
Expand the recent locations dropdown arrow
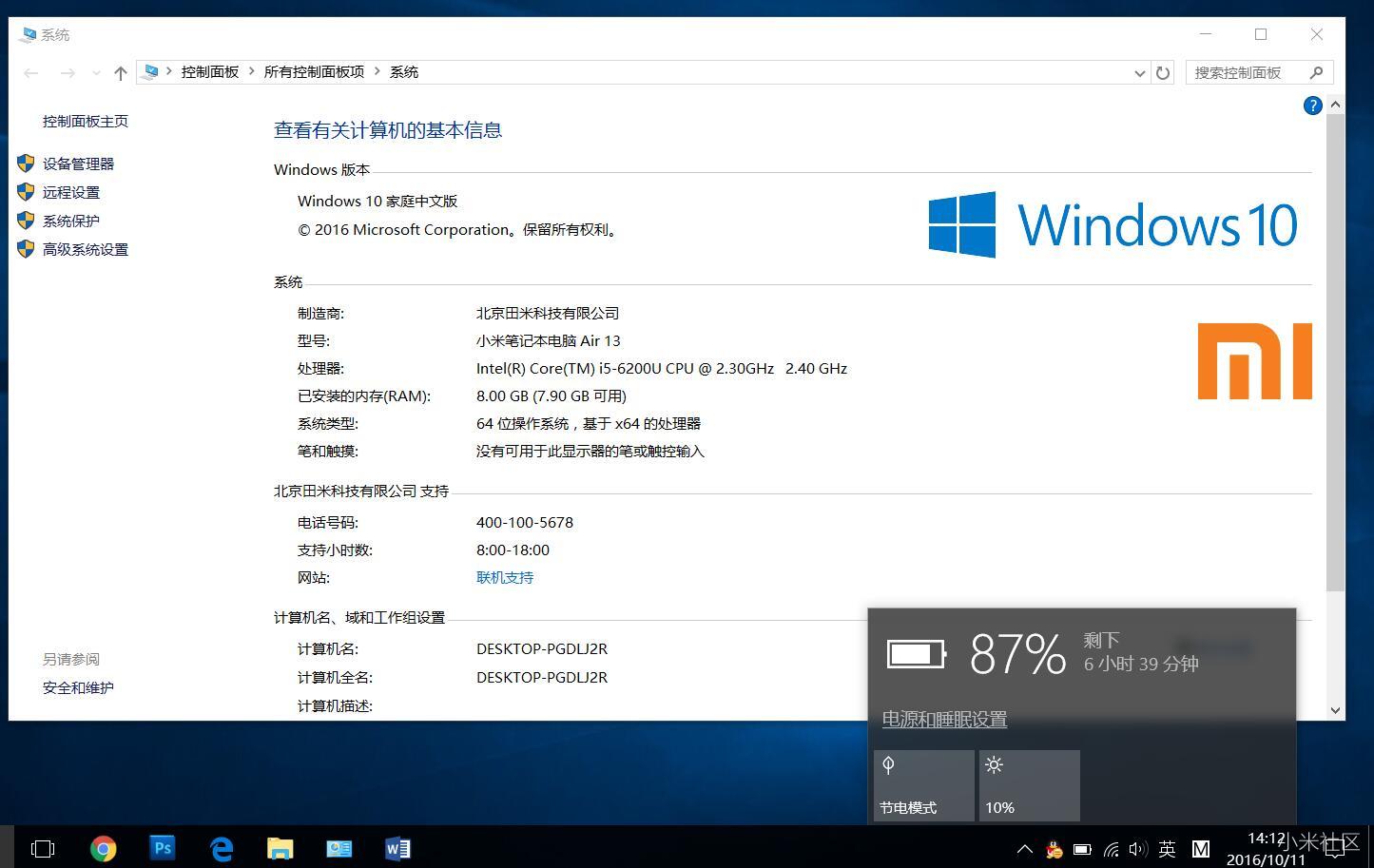[96, 73]
